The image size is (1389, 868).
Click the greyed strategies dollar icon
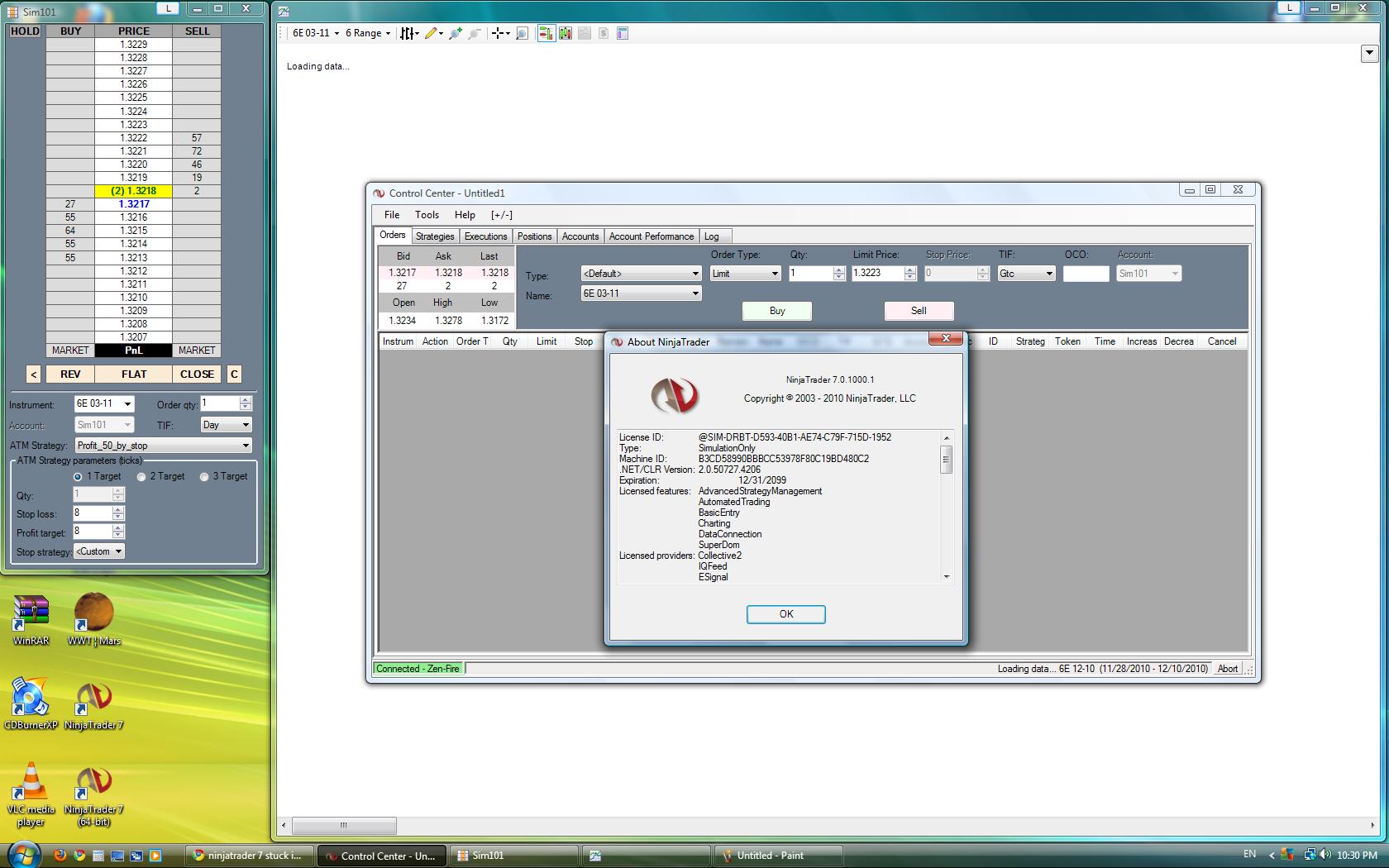604,33
